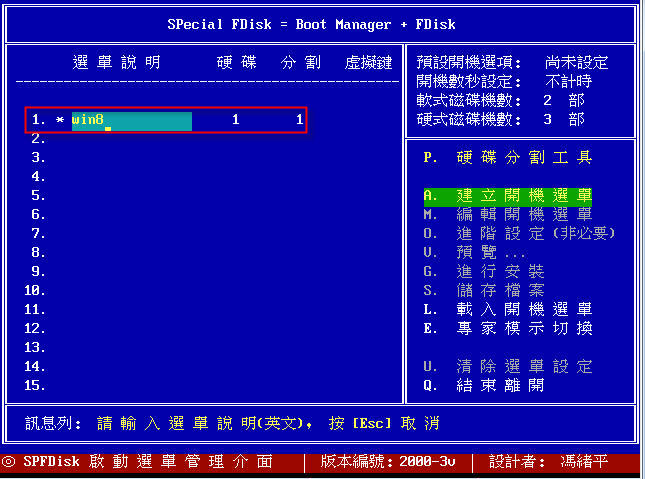The height and width of the screenshot is (479, 645).
Task: Select boot menu slot 8.
Action: click(38, 252)
